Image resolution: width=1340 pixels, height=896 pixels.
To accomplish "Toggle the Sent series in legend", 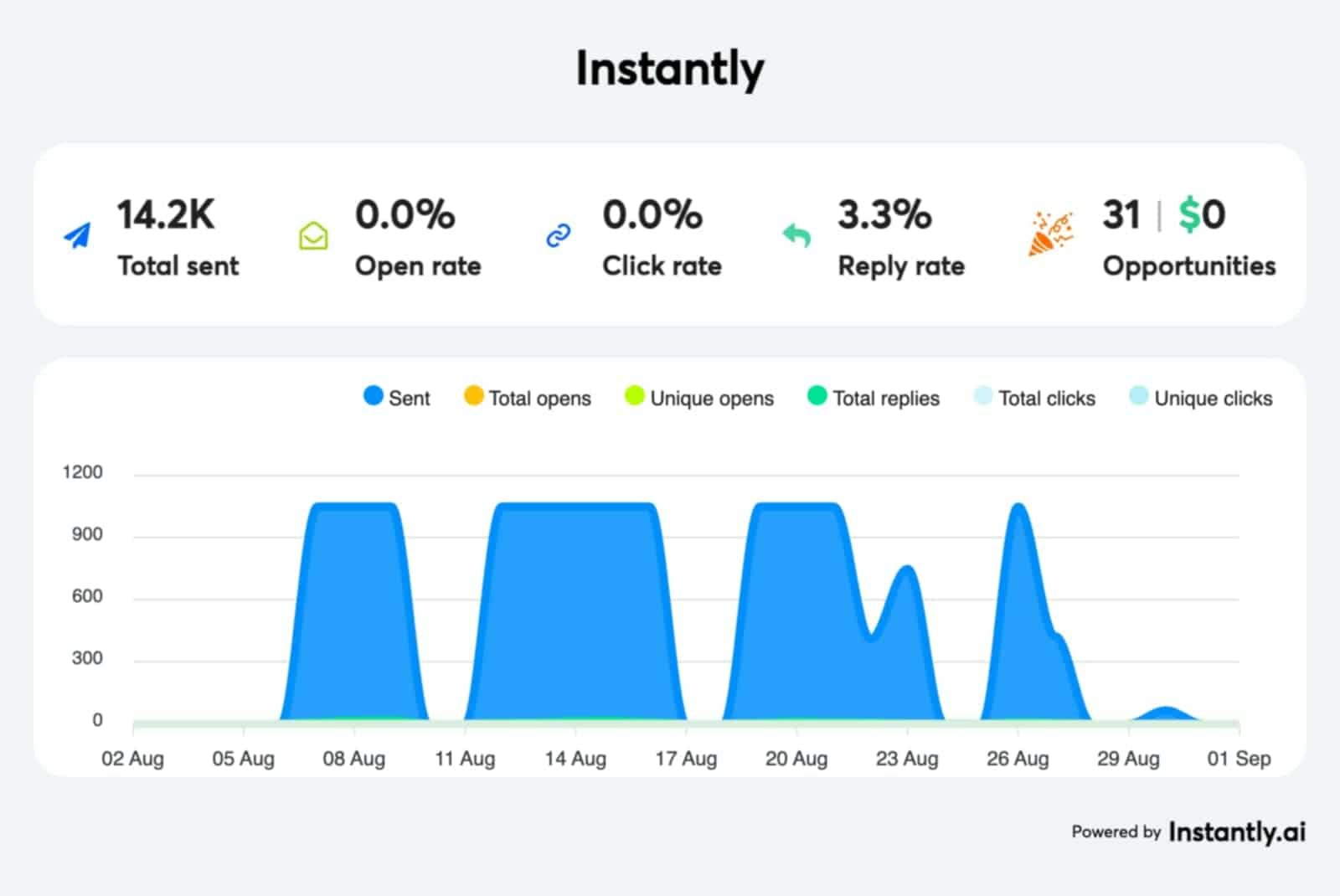I will [x=396, y=398].
